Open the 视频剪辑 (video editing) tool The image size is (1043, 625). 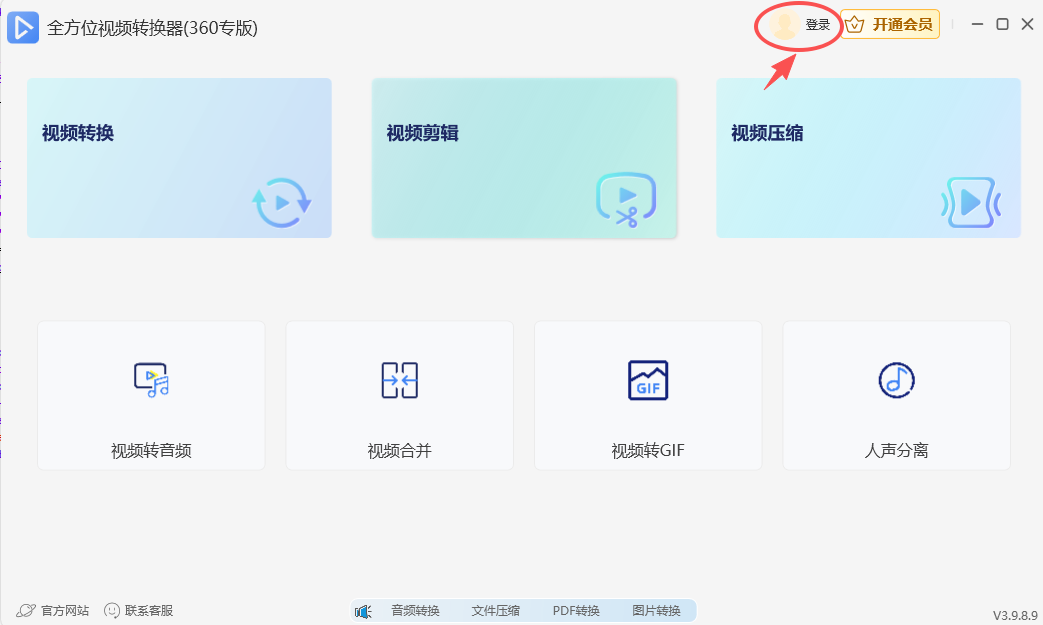pos(524,157)
